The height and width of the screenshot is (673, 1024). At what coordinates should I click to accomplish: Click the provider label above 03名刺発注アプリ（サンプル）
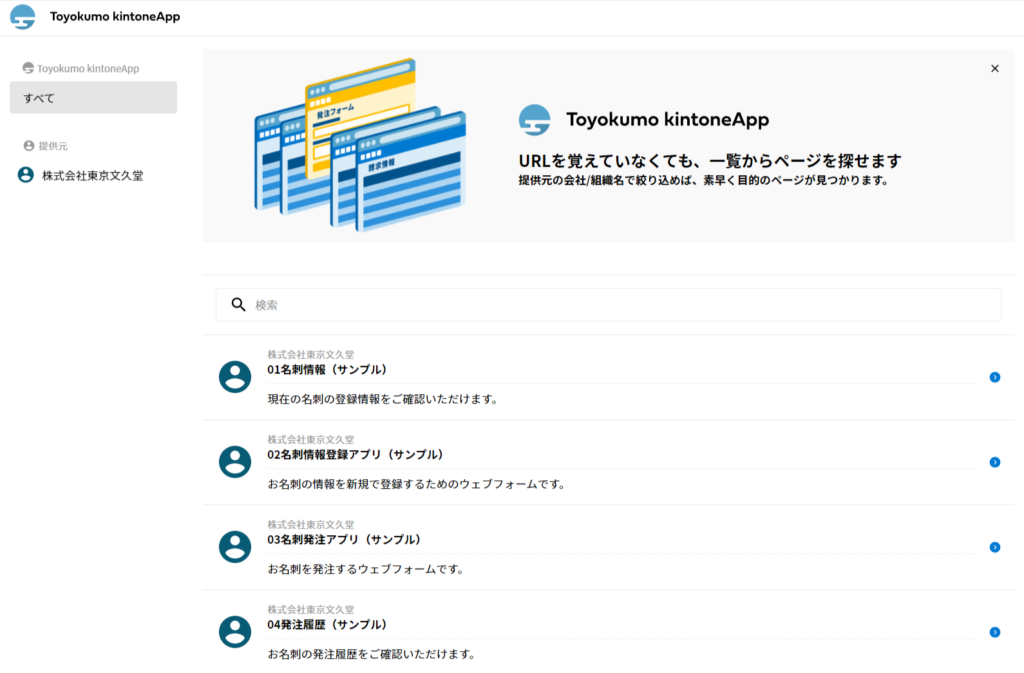311,524
